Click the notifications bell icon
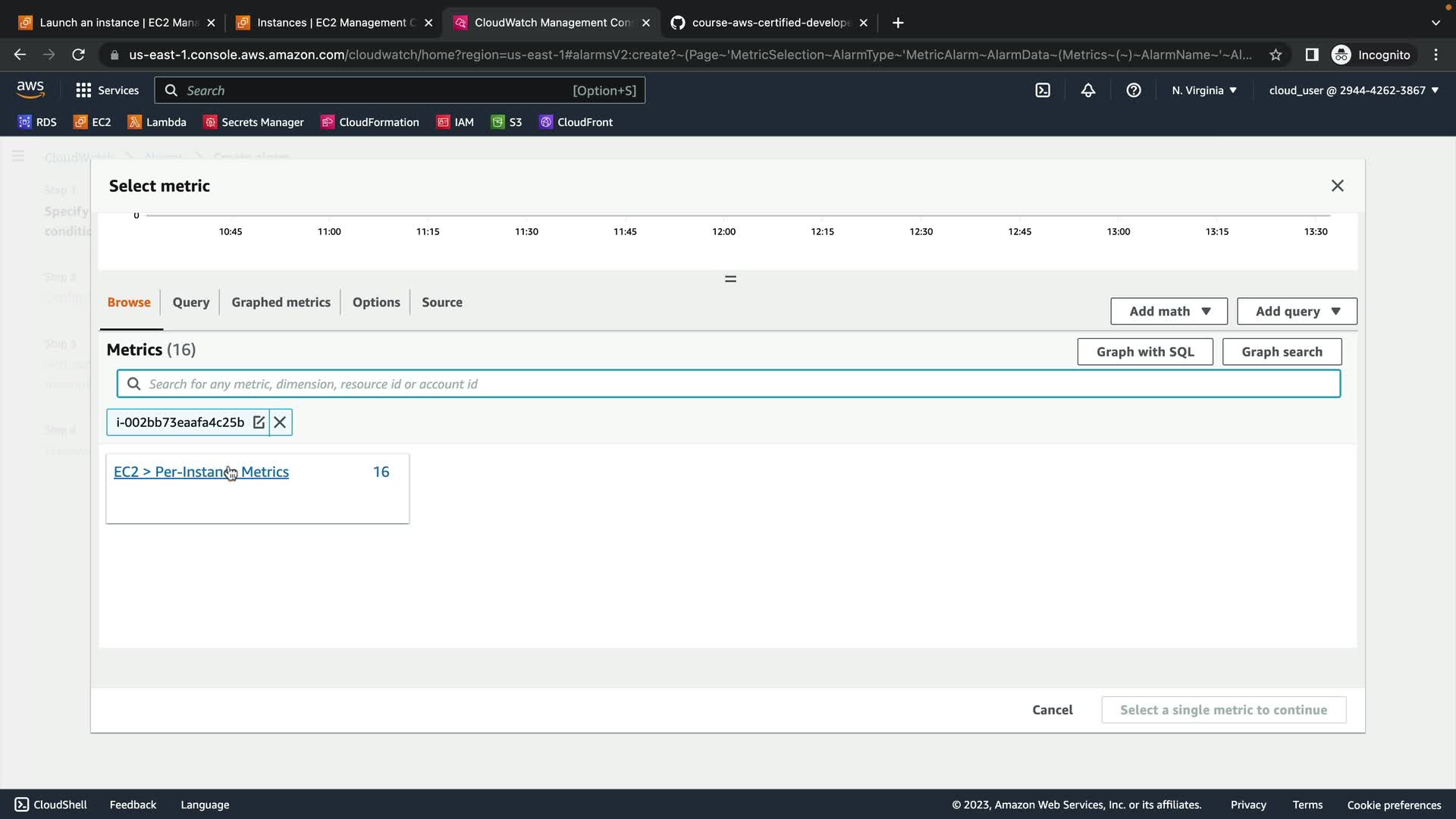 click(x=1088, y=90)
